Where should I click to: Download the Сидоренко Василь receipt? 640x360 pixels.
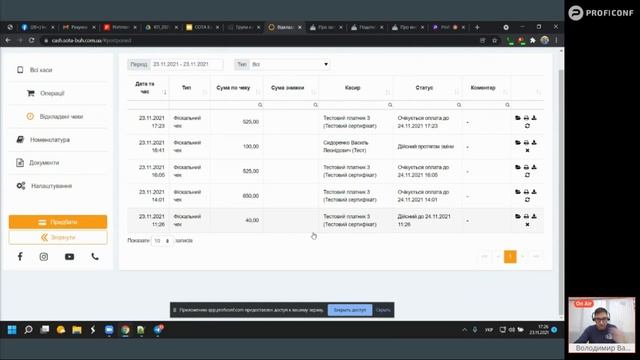point(534,142)
